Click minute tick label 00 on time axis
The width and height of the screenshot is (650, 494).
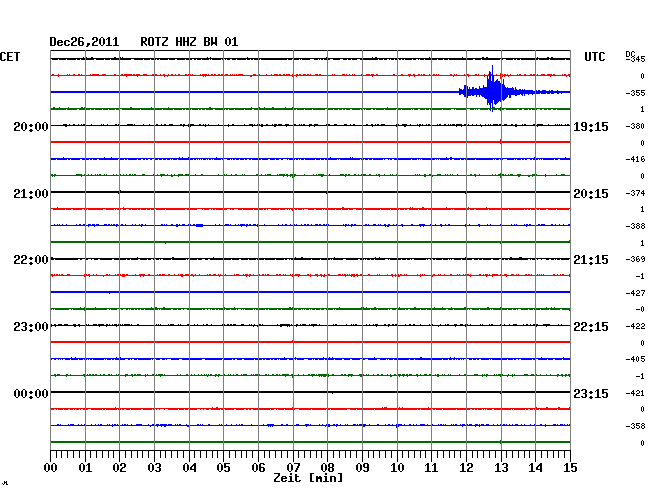pyautogui.click(x=51, y=468)
